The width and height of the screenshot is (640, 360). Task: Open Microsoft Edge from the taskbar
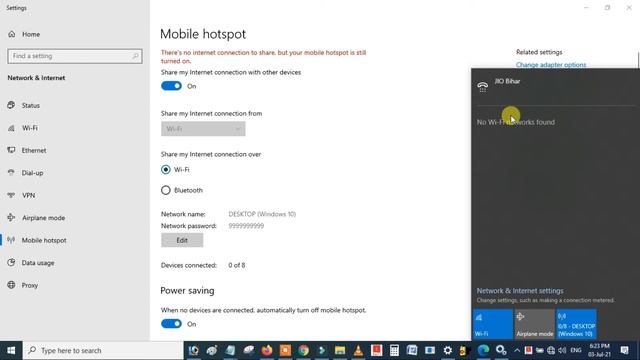tap(483, 350)
